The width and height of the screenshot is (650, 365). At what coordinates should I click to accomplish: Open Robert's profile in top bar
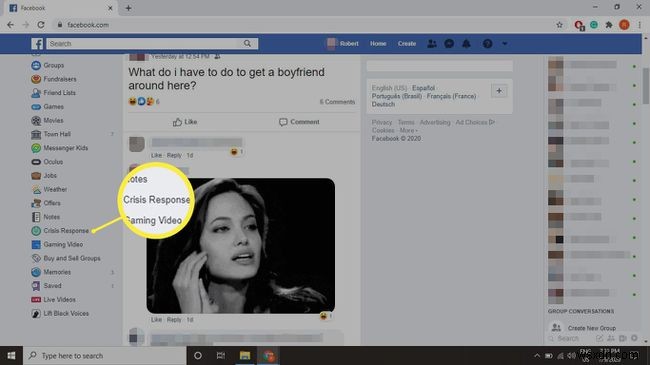point(342,44)
